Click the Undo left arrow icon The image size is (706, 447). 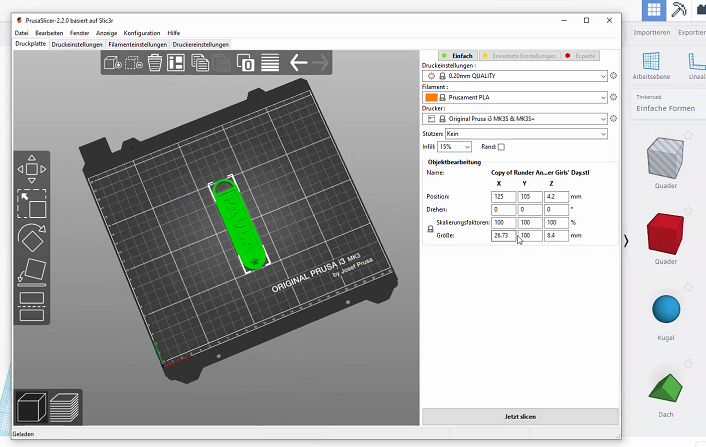298,63
